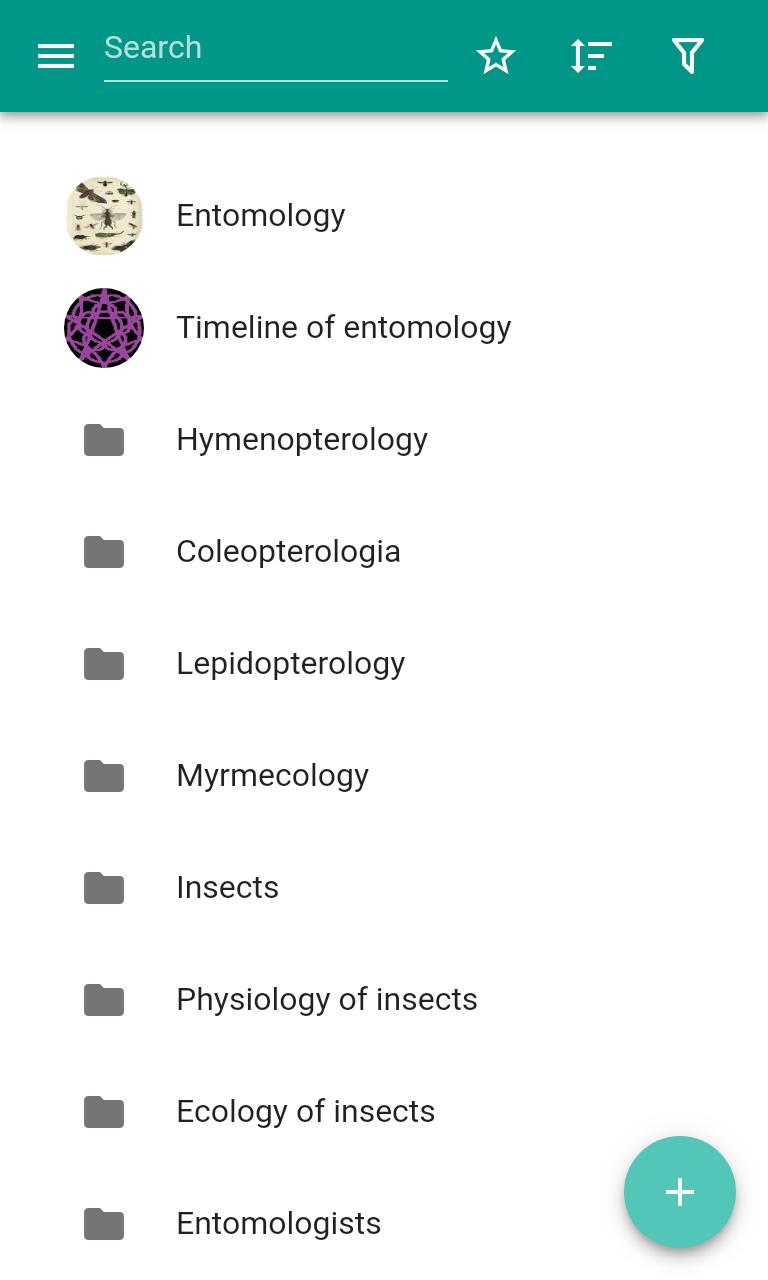Focus the Search input field
768x1280 pixels.
[276, 48]
